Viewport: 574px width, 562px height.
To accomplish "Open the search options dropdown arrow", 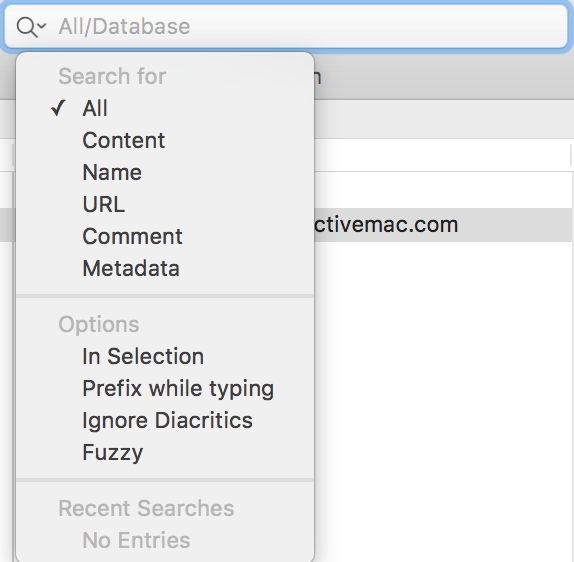I will (x=42, y=26).
